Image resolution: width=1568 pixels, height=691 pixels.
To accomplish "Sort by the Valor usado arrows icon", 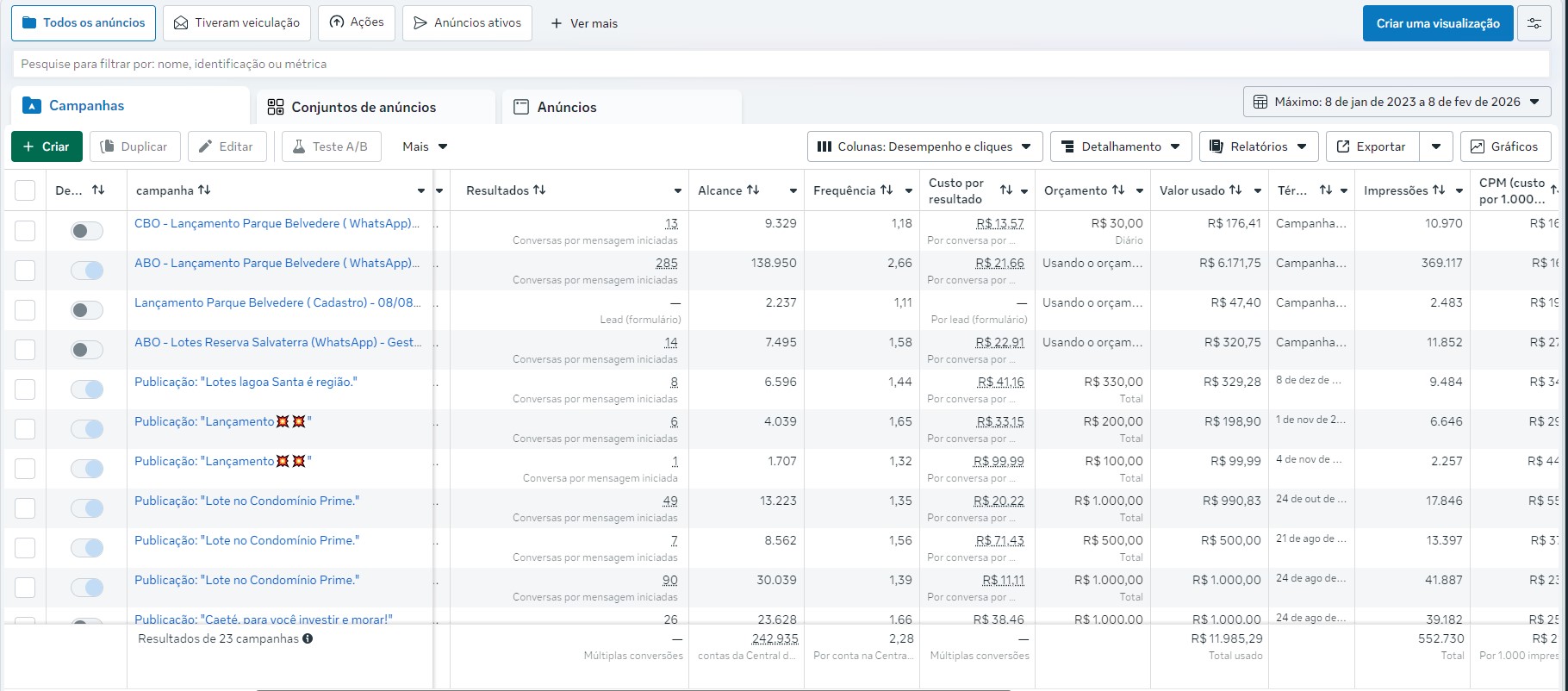I will [1235, 190].
